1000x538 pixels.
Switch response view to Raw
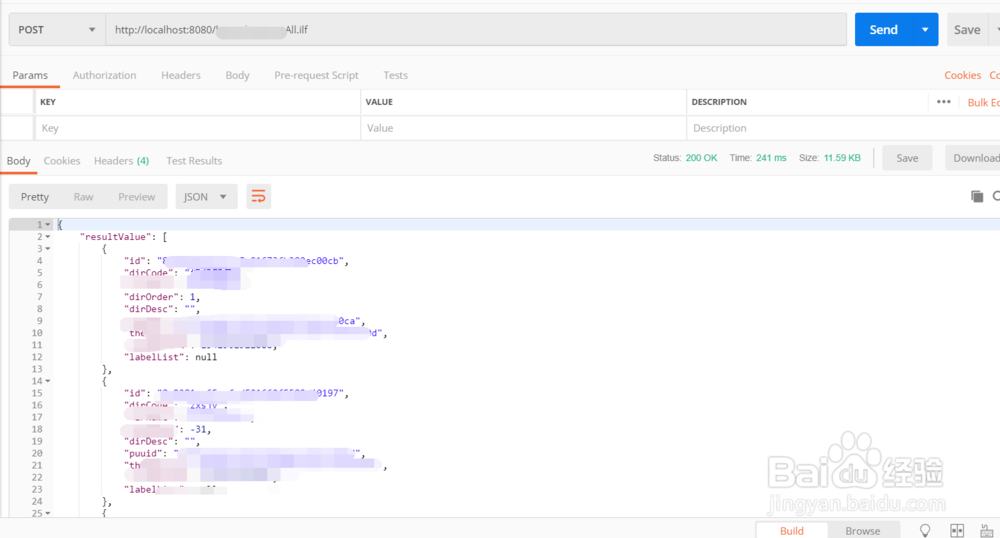click(x=83, y=197)
